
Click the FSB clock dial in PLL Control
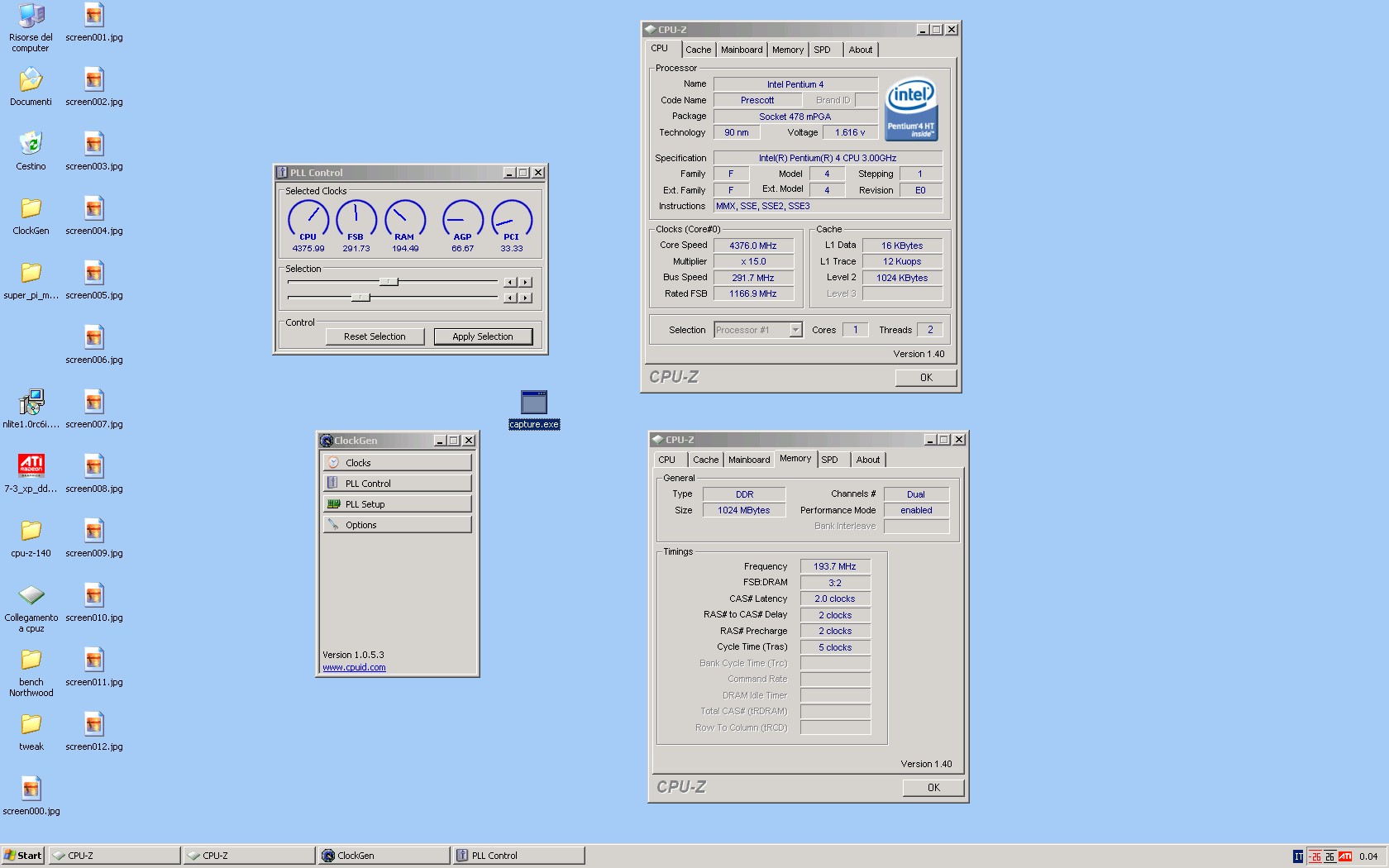[356, 220]
